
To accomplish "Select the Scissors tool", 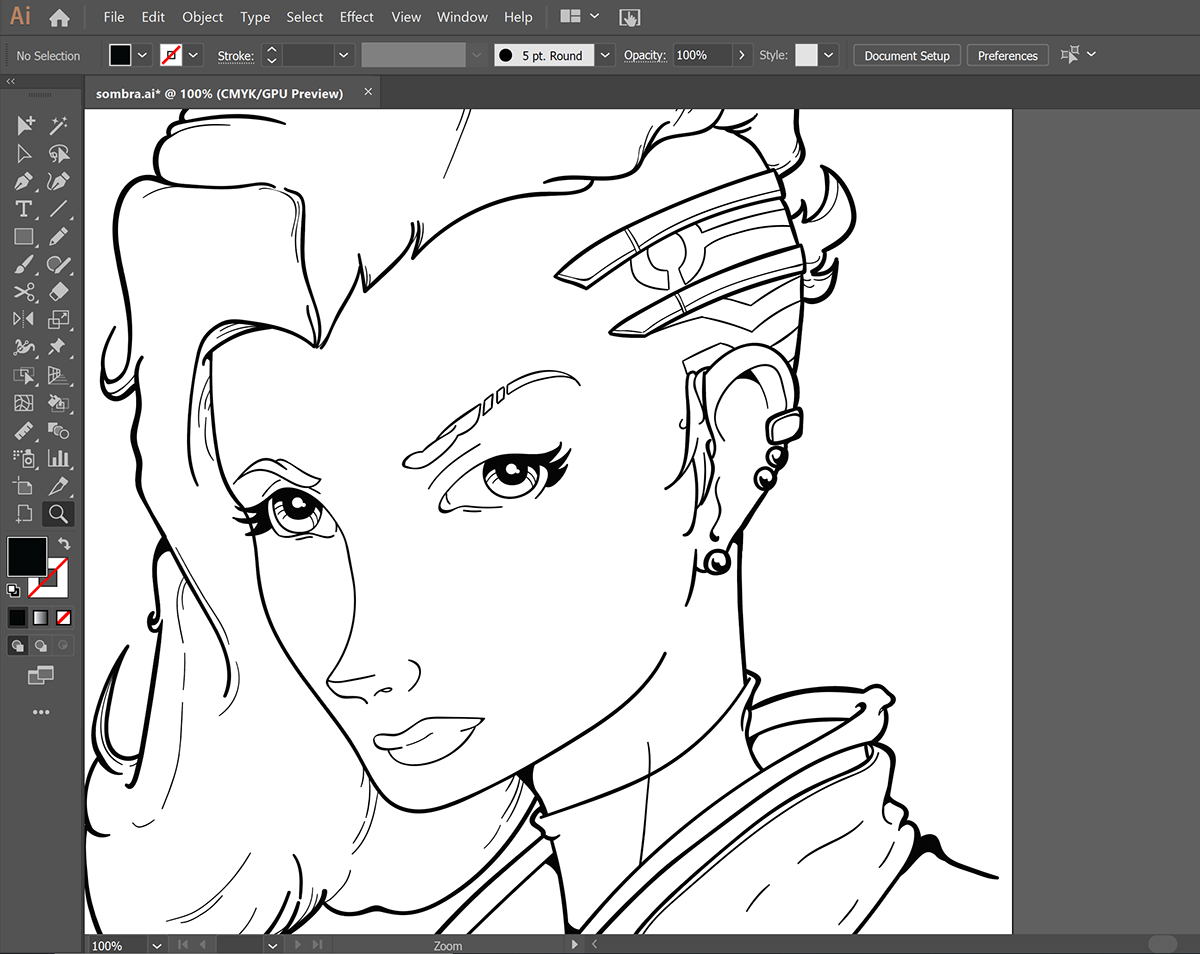I will 24,292.
